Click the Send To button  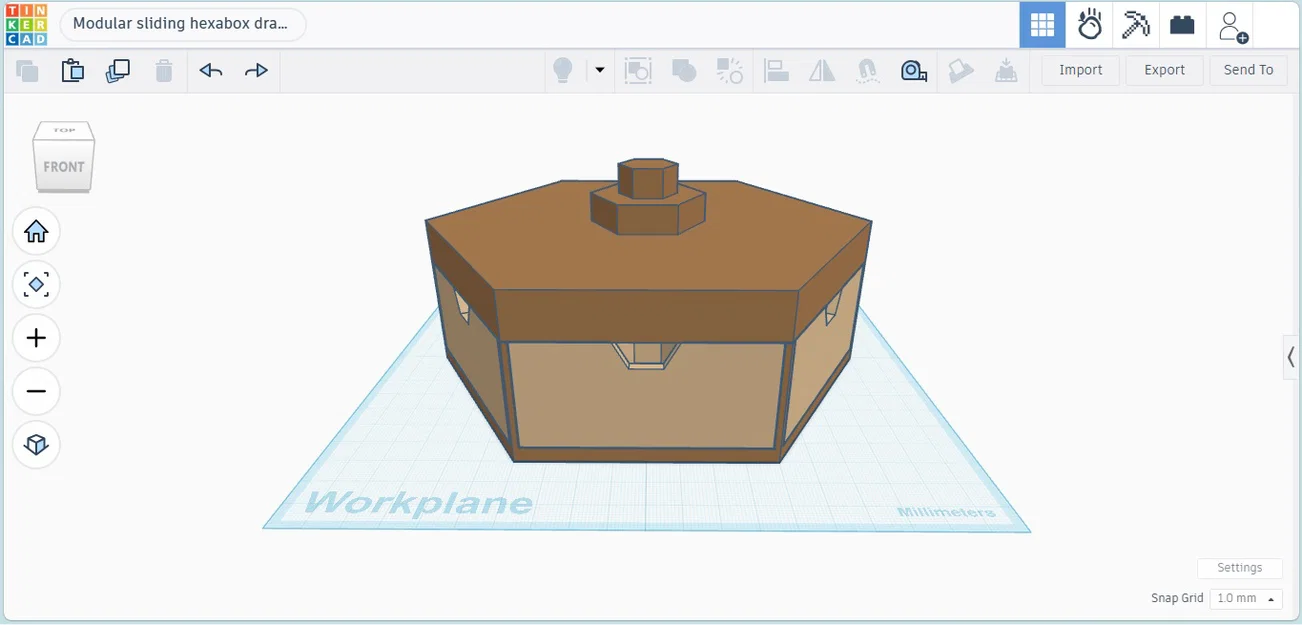pos(1248,70)
